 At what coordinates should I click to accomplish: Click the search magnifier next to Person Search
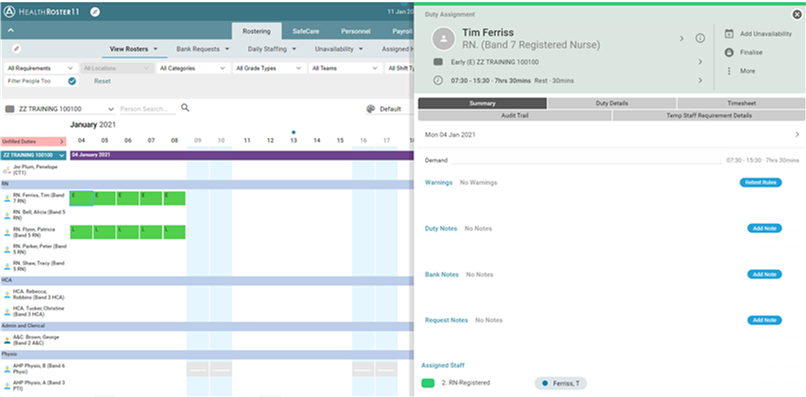click(185, 108)
